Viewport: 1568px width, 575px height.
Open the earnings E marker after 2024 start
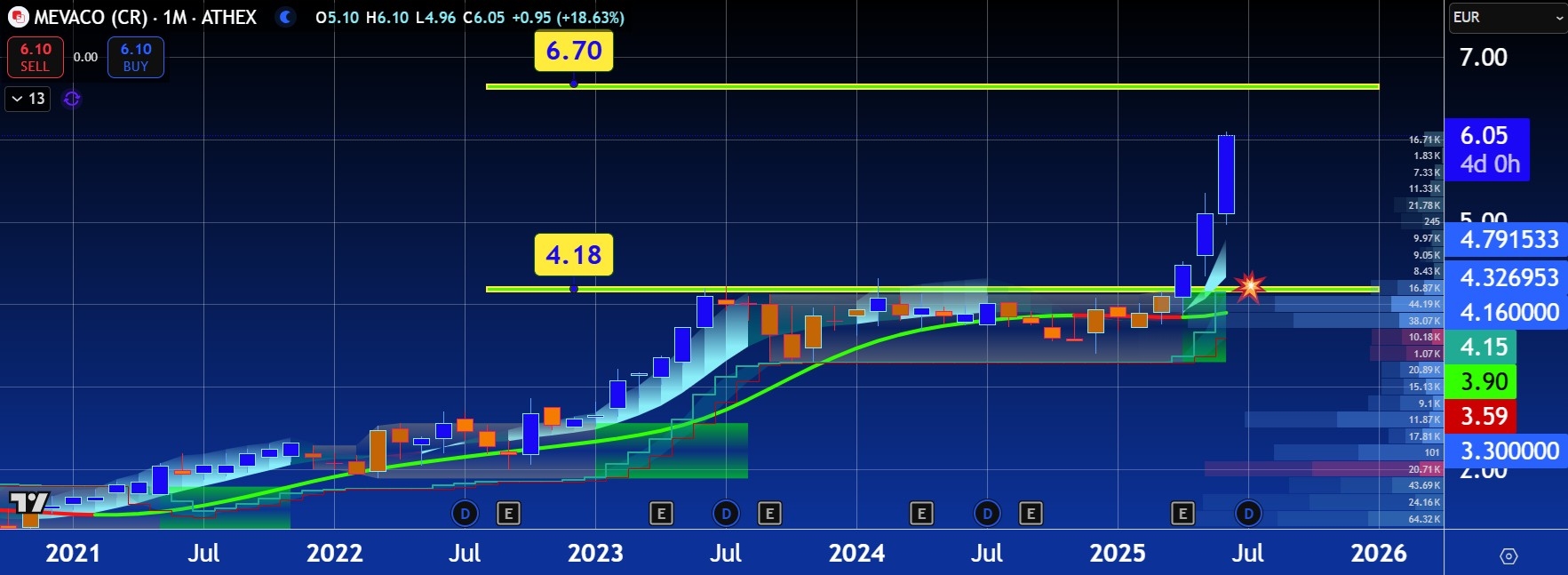[x=922, y=513]
